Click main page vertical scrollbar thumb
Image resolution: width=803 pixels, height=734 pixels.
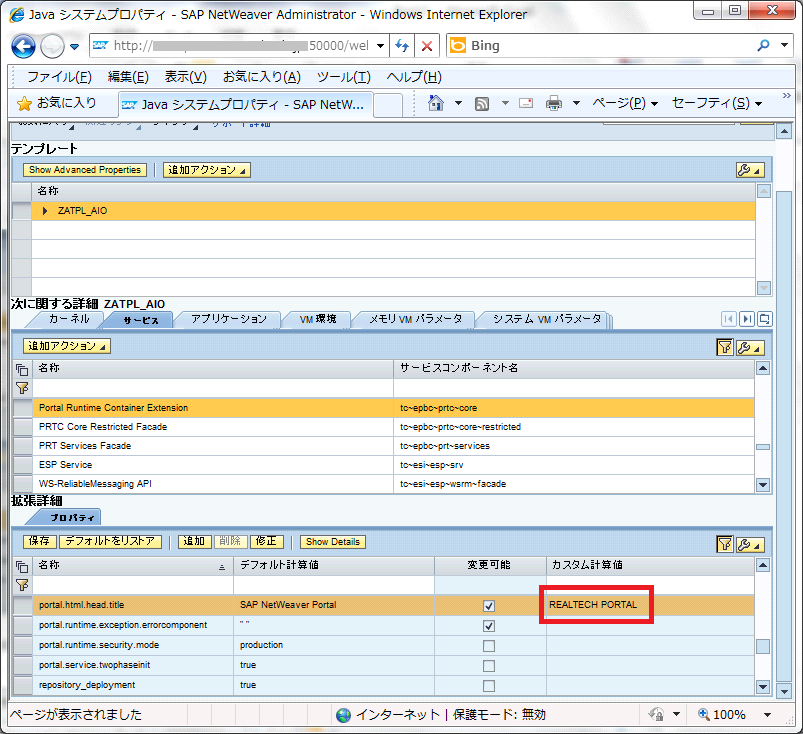click(x=784, y=436)
